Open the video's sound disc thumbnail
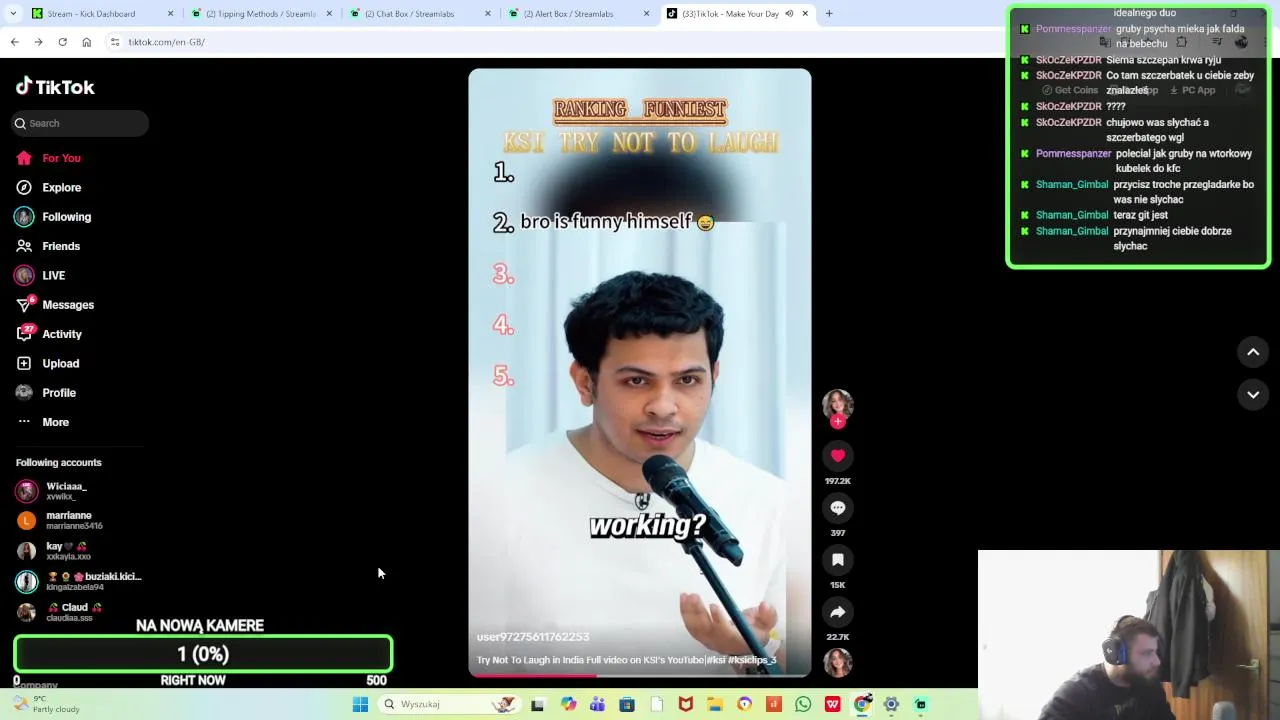The height and width of the screenshot is (720, 1280). point(838,662)
